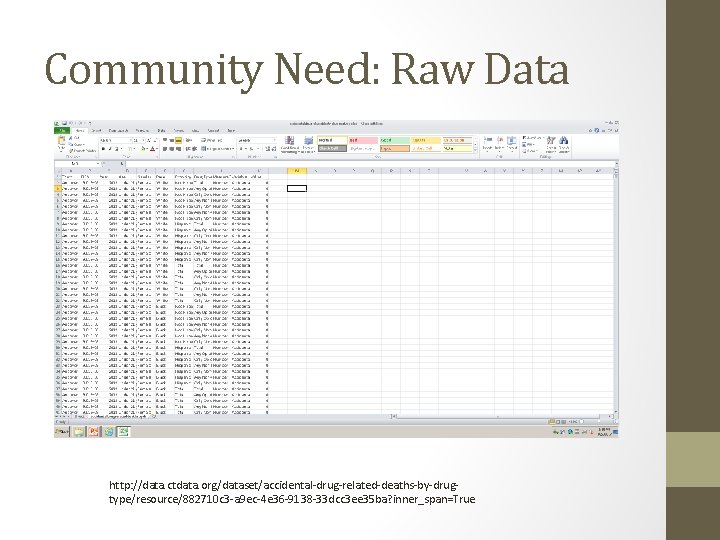Image resolution: width=720 pixels, height=540 pixels.
Task: Open the Excel taskbar icon
Action: coord(124,432)
